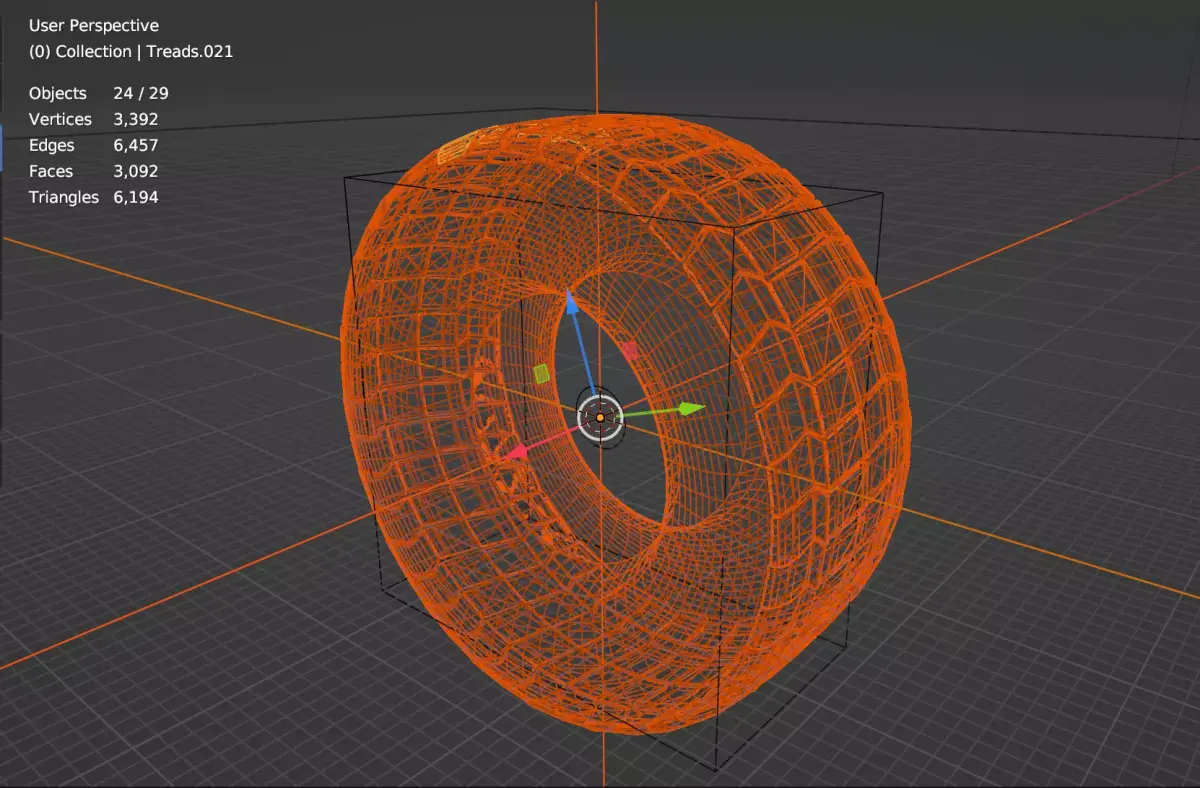
Task: Grab the blue Z-axis gizmo arrow
Action: pyautogui.click(x=571, y=300)
